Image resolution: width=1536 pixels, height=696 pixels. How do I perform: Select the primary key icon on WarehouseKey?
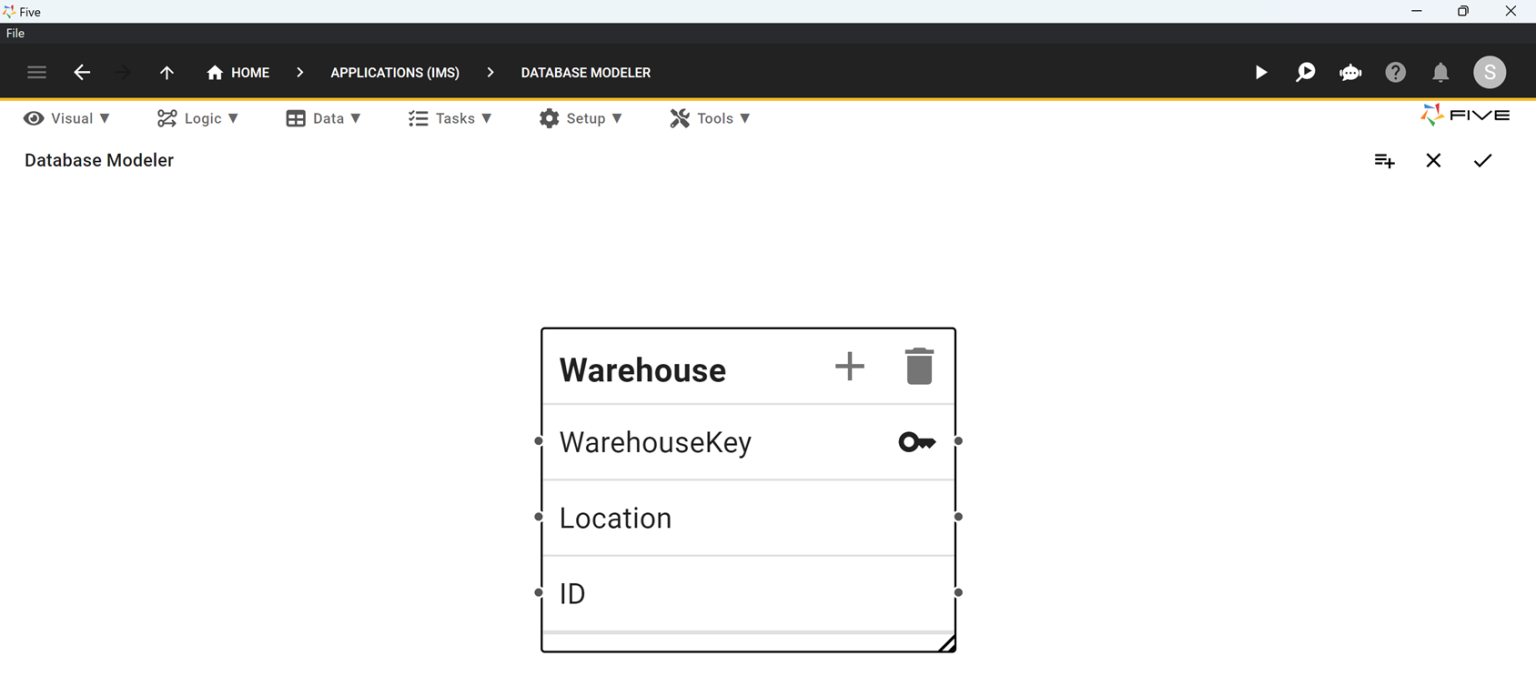click(917, 441)
